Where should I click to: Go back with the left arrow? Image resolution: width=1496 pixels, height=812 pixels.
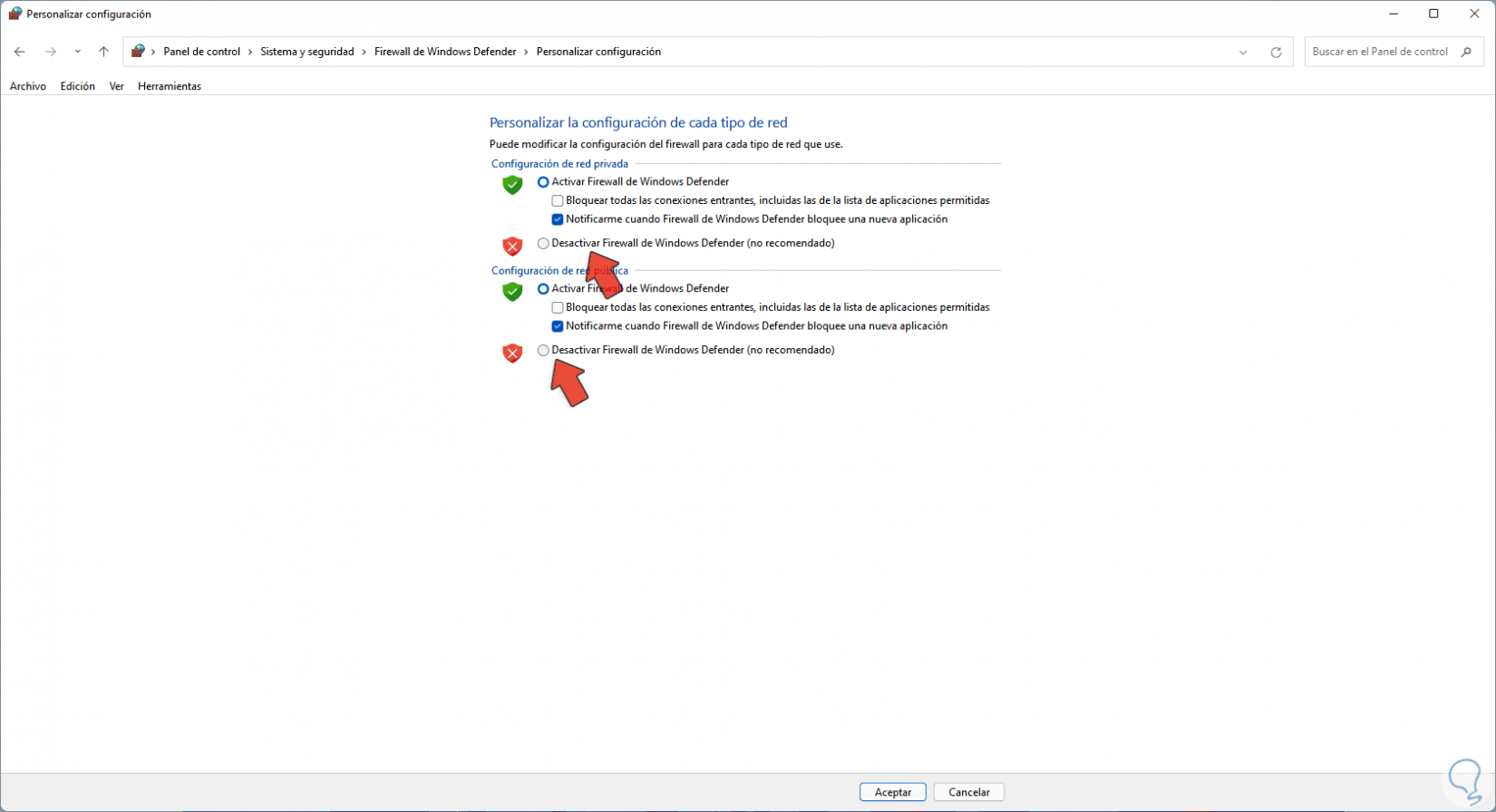click(x=19, y=52)
